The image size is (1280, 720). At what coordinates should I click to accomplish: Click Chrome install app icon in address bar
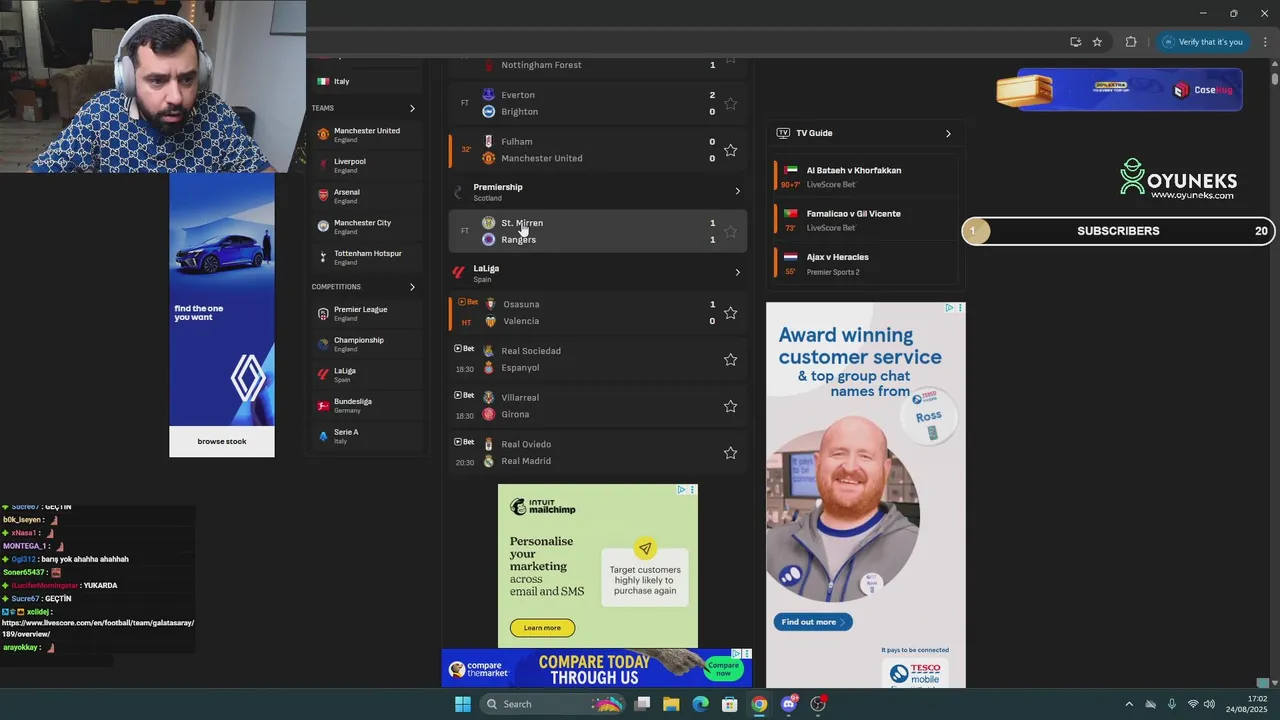(x=1075, y=42)
